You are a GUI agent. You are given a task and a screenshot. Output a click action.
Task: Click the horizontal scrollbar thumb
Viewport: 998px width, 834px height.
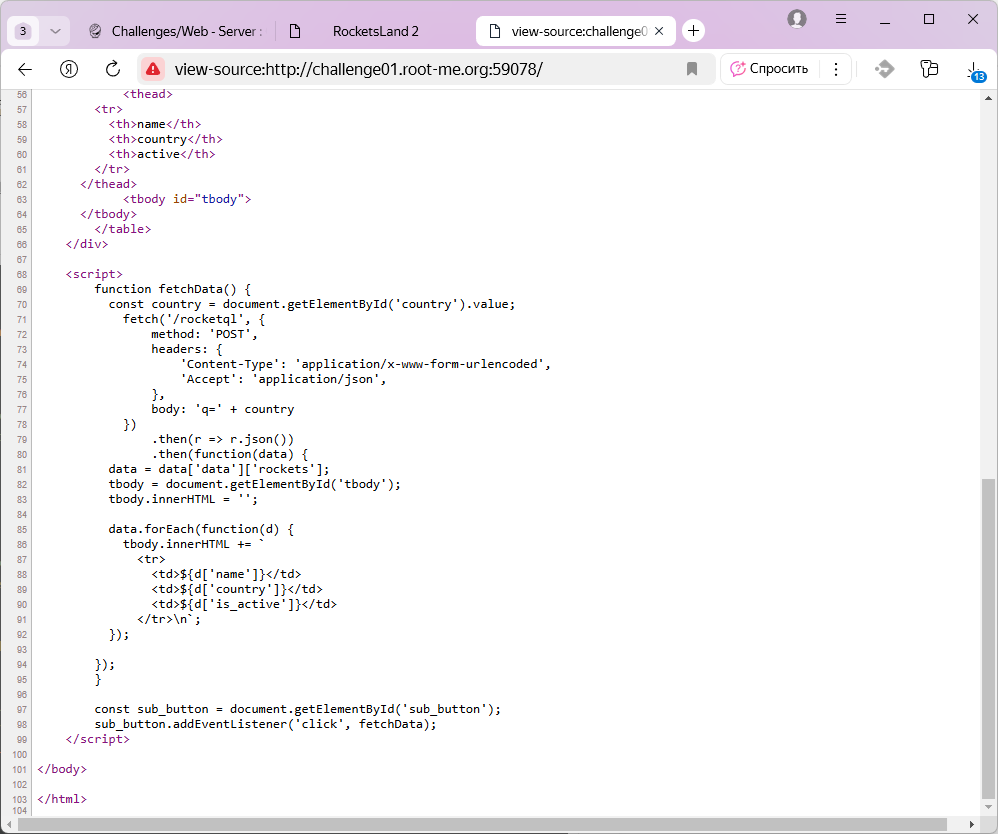tap(482, 824)
